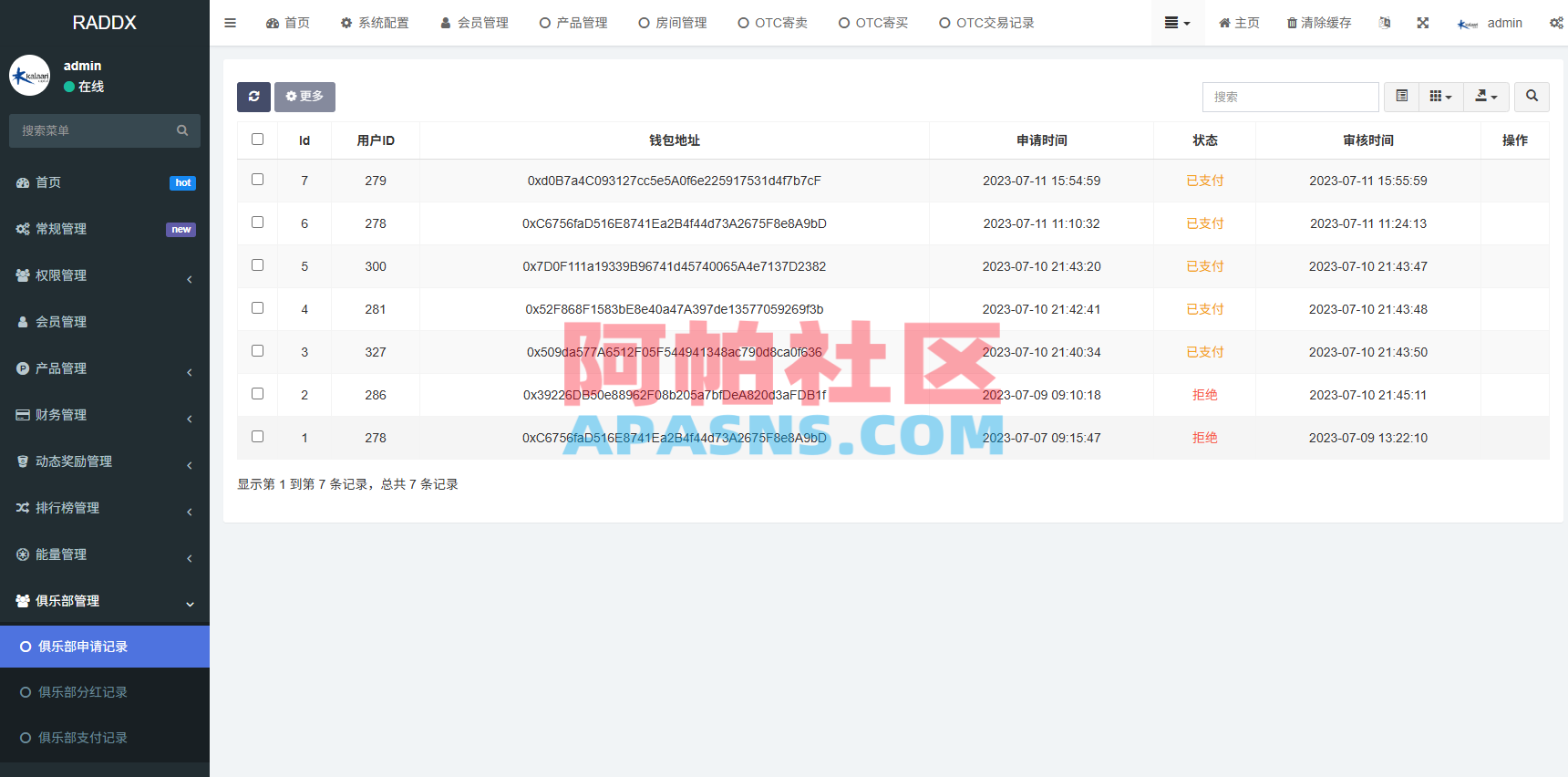
Task: Check the row with Id 6
Action: pyautogui.click(x=257, y=223)
